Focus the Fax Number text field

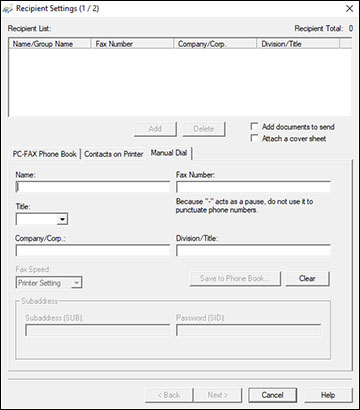tap(253, 187)
